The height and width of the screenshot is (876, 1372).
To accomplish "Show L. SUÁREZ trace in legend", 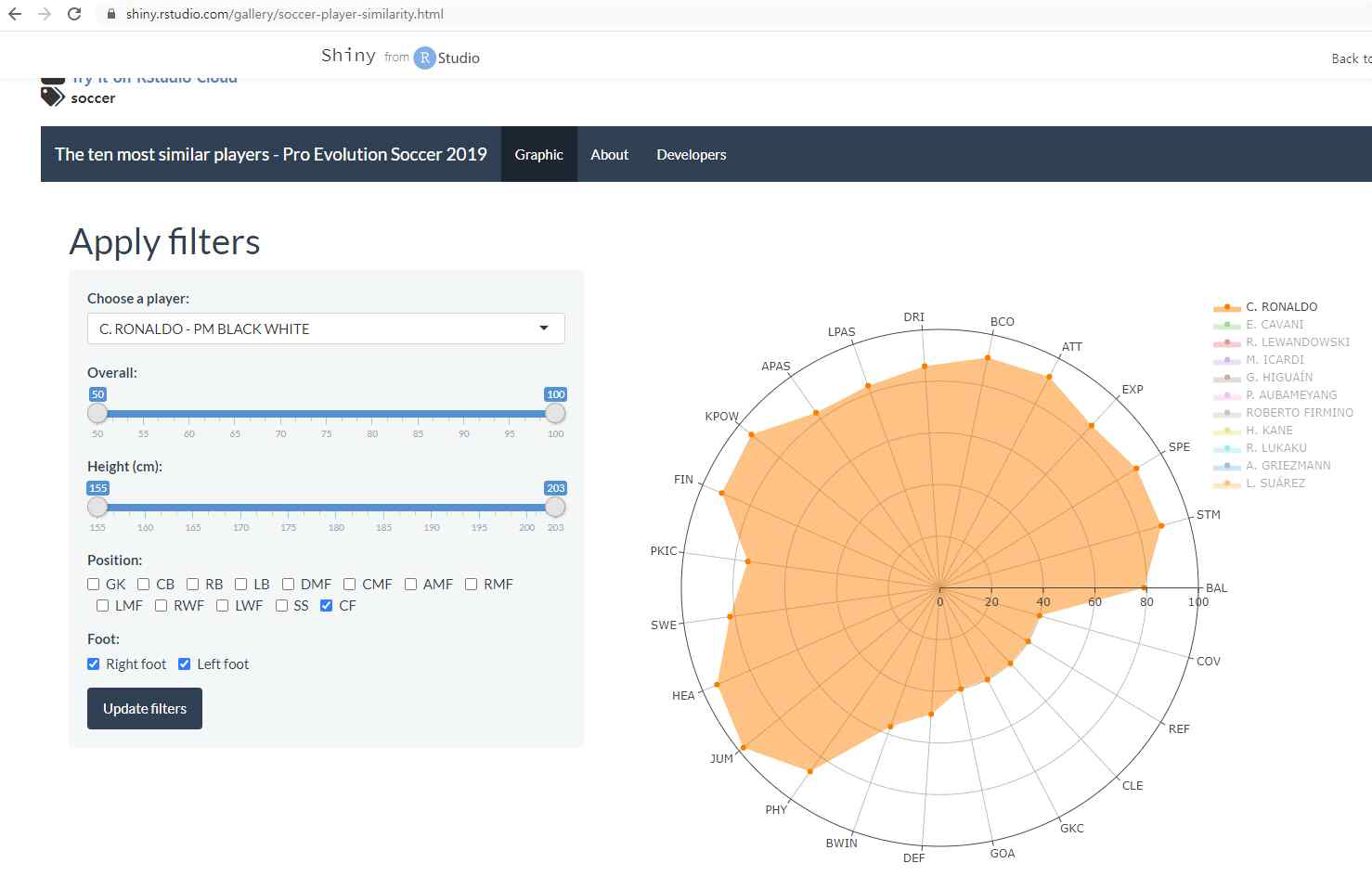I will coord(1260,483).
